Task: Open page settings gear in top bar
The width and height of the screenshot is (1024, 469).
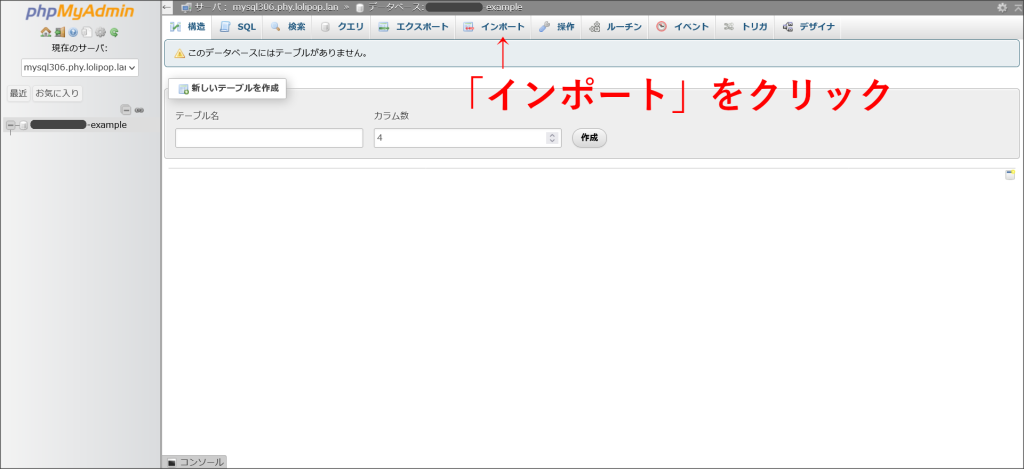Action: pyautogui.click(x=1002, y=7)
